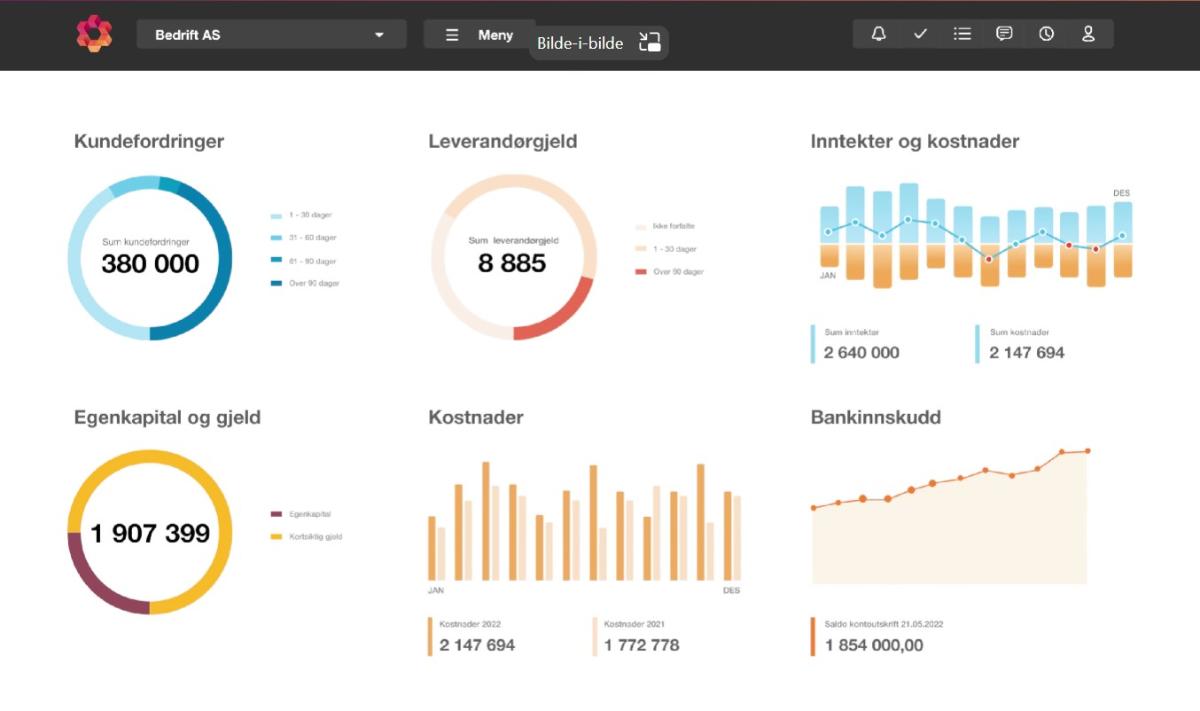
Task: Expand the Bedrift AS company dropdown
Action: [x=270, y=35]
